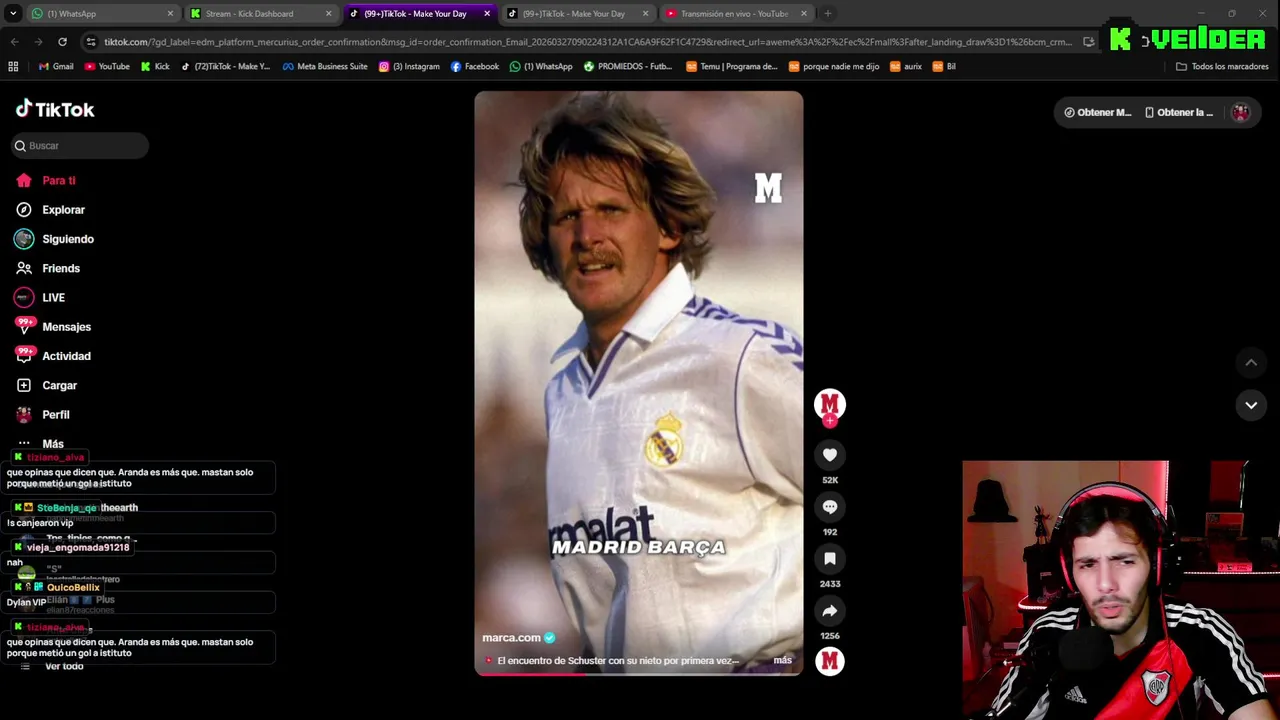1280x720 pixels.
Task: Expand caption with más
Action: [x=782, y=661]
